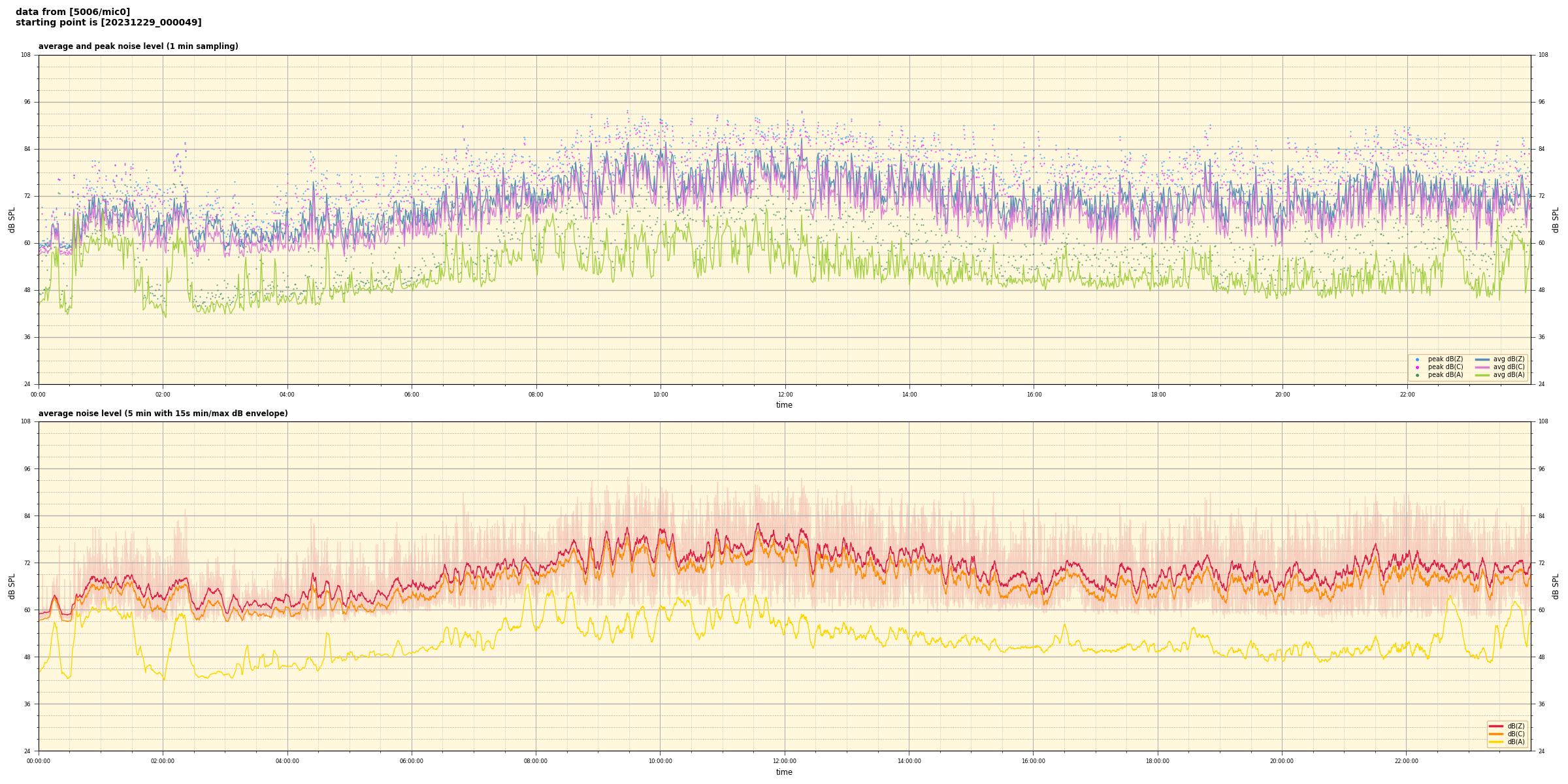Click the 'time' x-axis label of top chart
Viewport: 1568px width, 784px height.
point(784,405)
